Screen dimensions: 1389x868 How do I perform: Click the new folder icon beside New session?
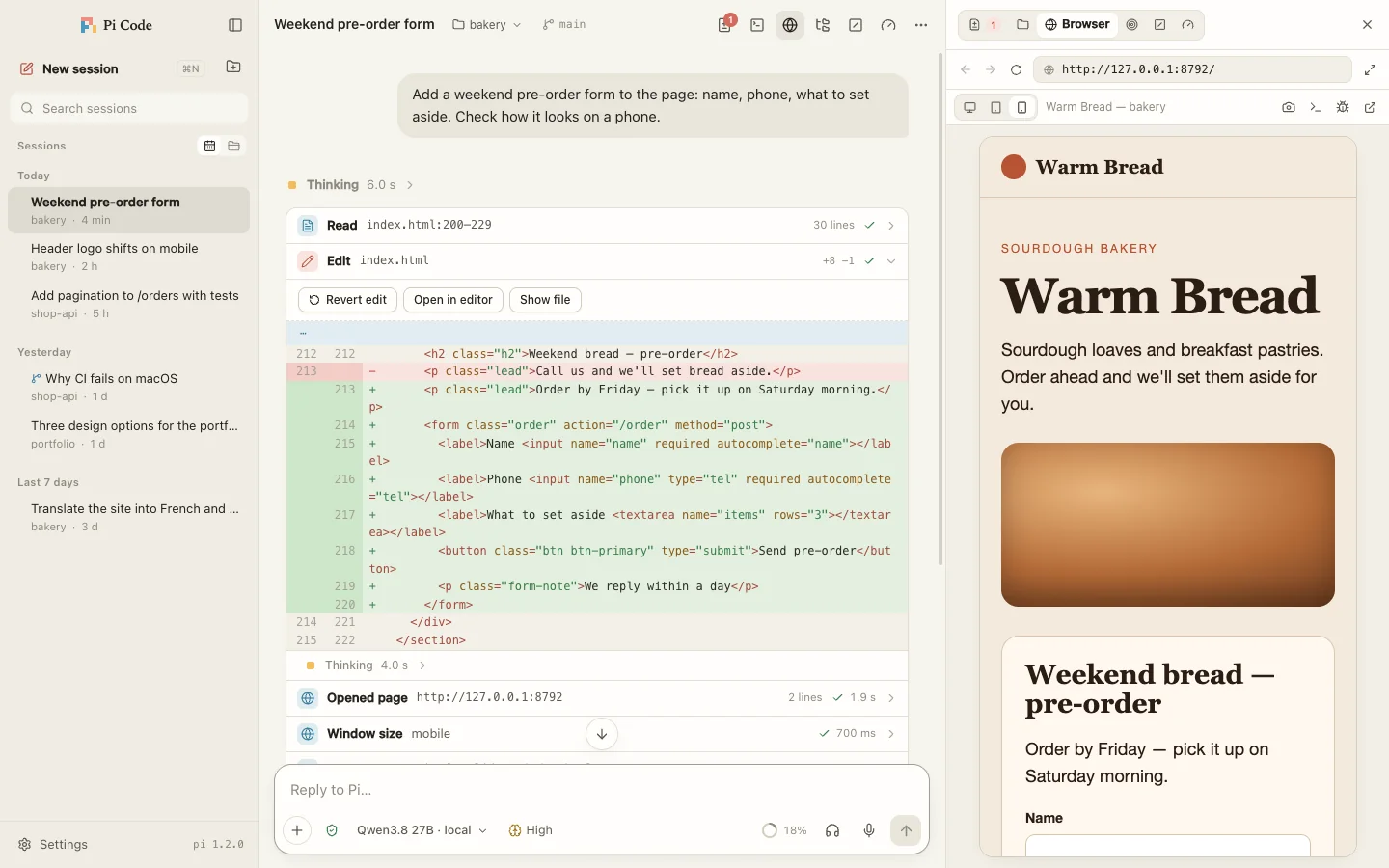[233, 68]
